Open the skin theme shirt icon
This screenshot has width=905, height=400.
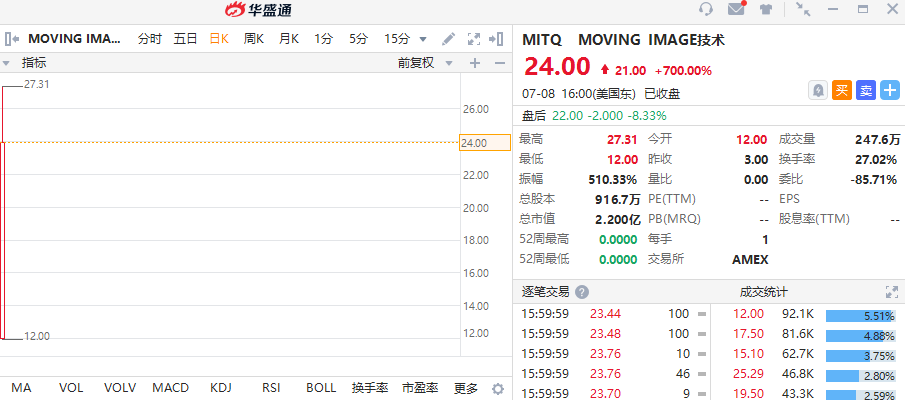[766, 9]
